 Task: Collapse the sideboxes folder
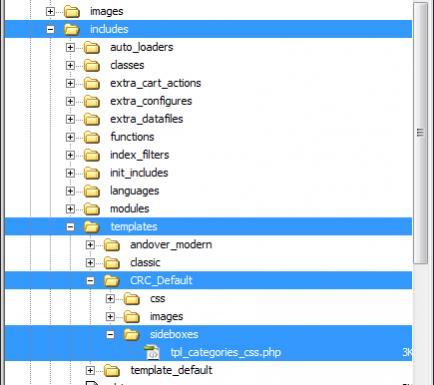110,334
